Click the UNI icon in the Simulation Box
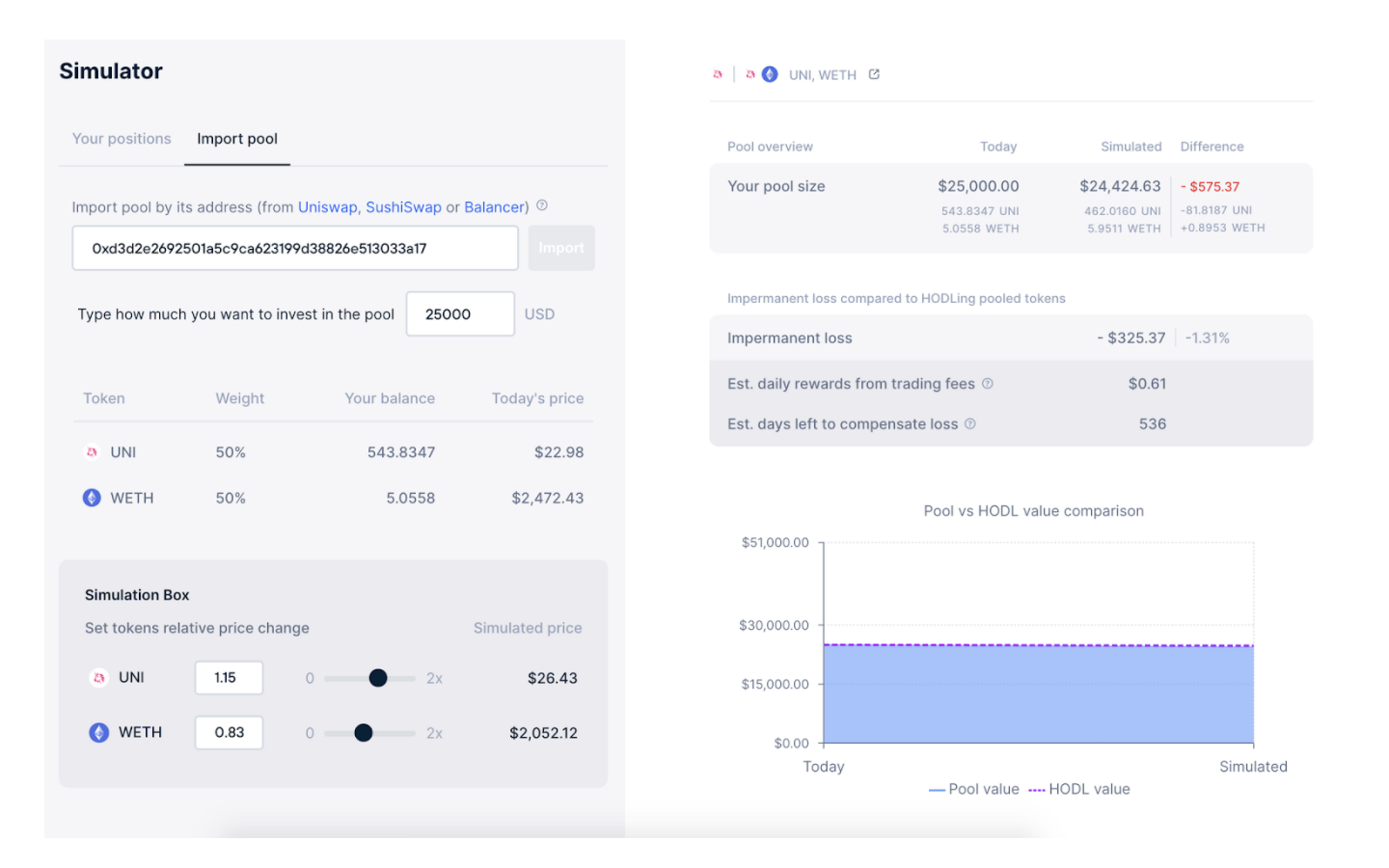 (x=99, y=678)
